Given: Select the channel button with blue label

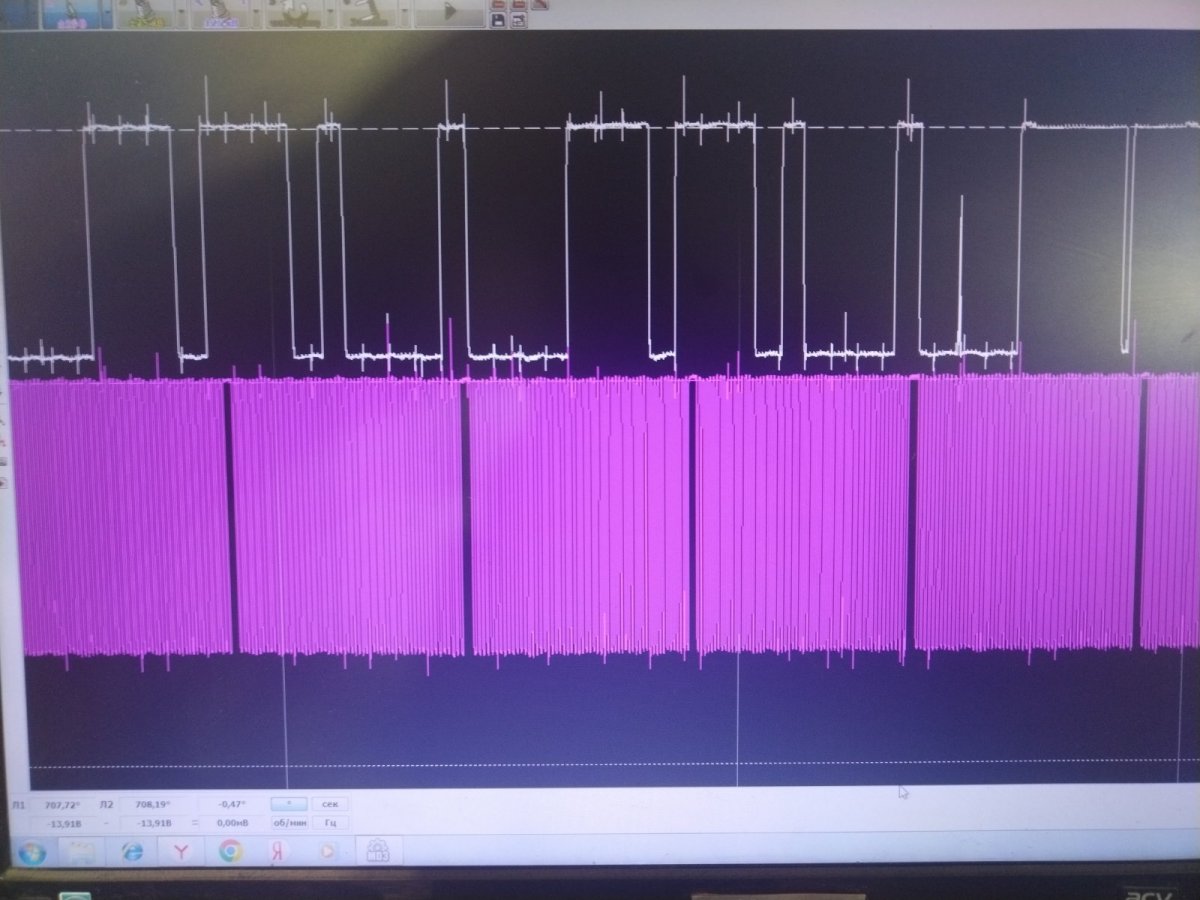Looking at the screenshot, I should pos(220,13).
